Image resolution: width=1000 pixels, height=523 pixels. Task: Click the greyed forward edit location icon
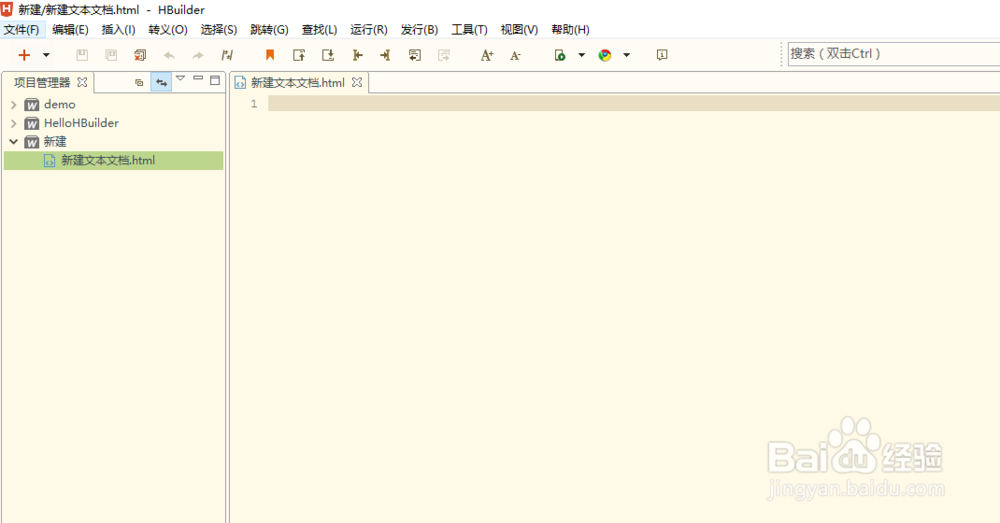[x=444, y=55]
